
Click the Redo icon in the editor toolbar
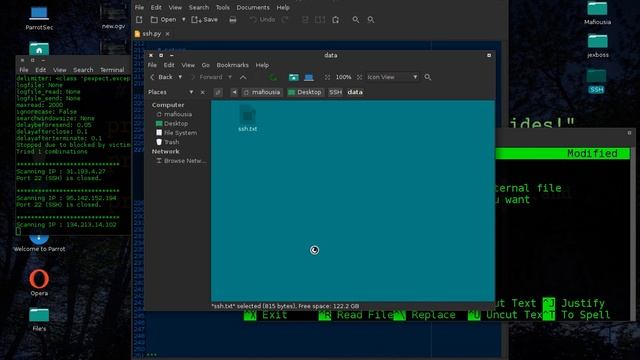coord(285,20)
